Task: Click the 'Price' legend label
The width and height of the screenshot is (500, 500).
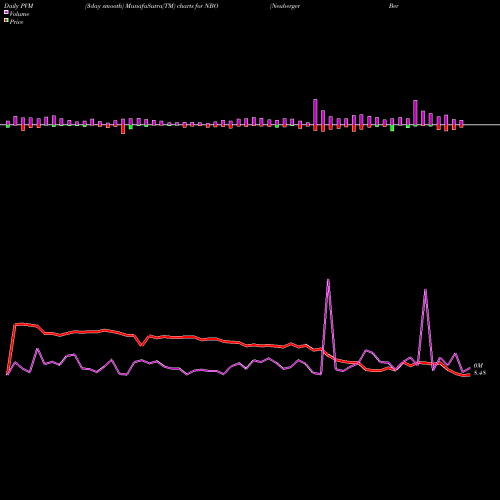Action: pyautogui.click(x=16, y=22)
